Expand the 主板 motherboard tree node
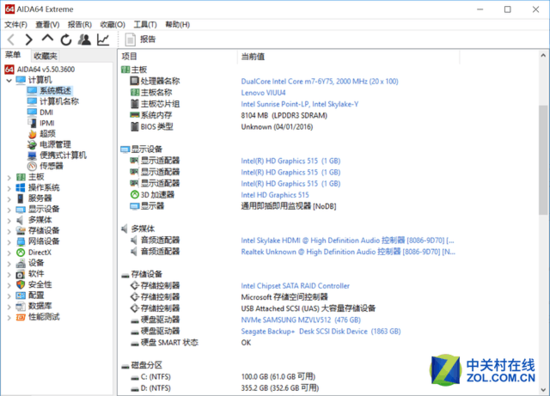550x396 pixels. (9, 177)
